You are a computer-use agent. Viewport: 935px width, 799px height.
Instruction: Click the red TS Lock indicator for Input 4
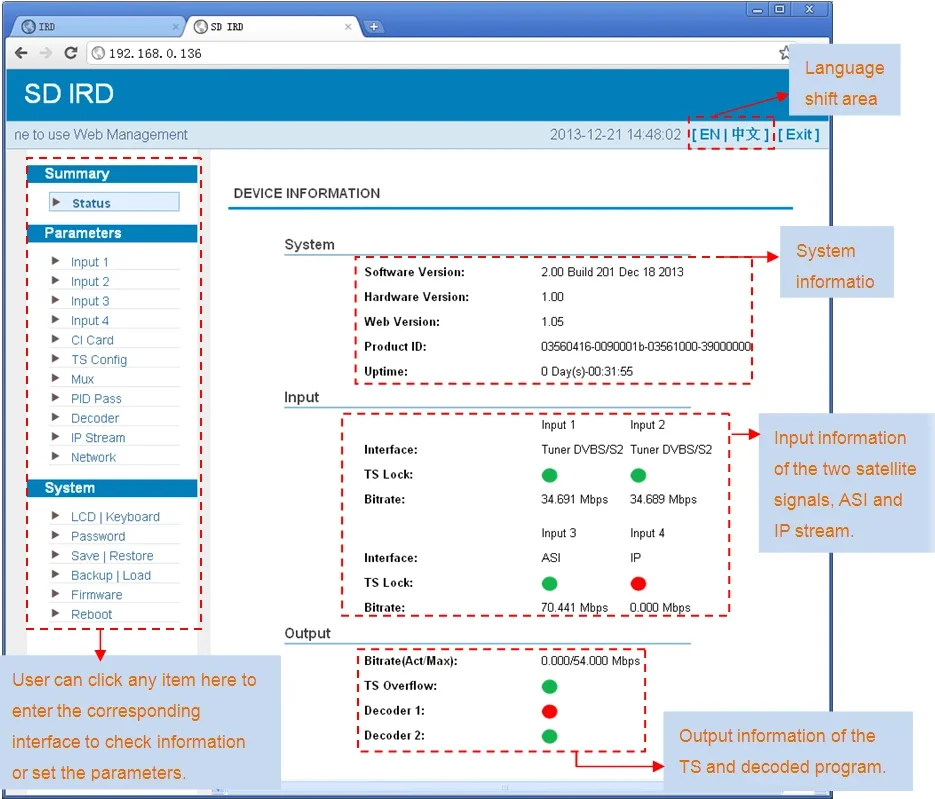pyautogui.click(x=638, y=583)
